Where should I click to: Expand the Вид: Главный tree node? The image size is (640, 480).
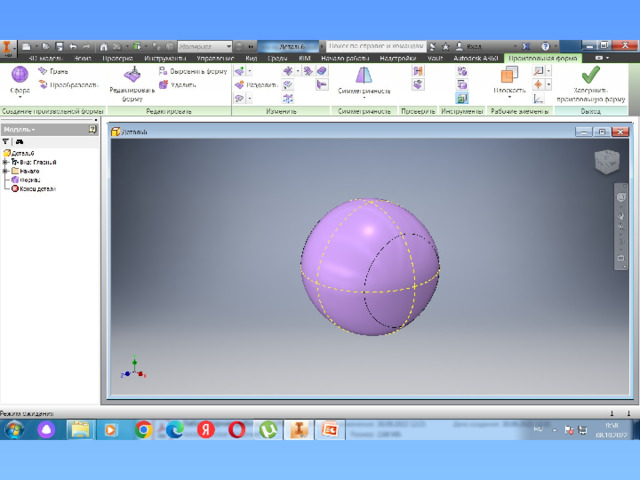point(5,162)
